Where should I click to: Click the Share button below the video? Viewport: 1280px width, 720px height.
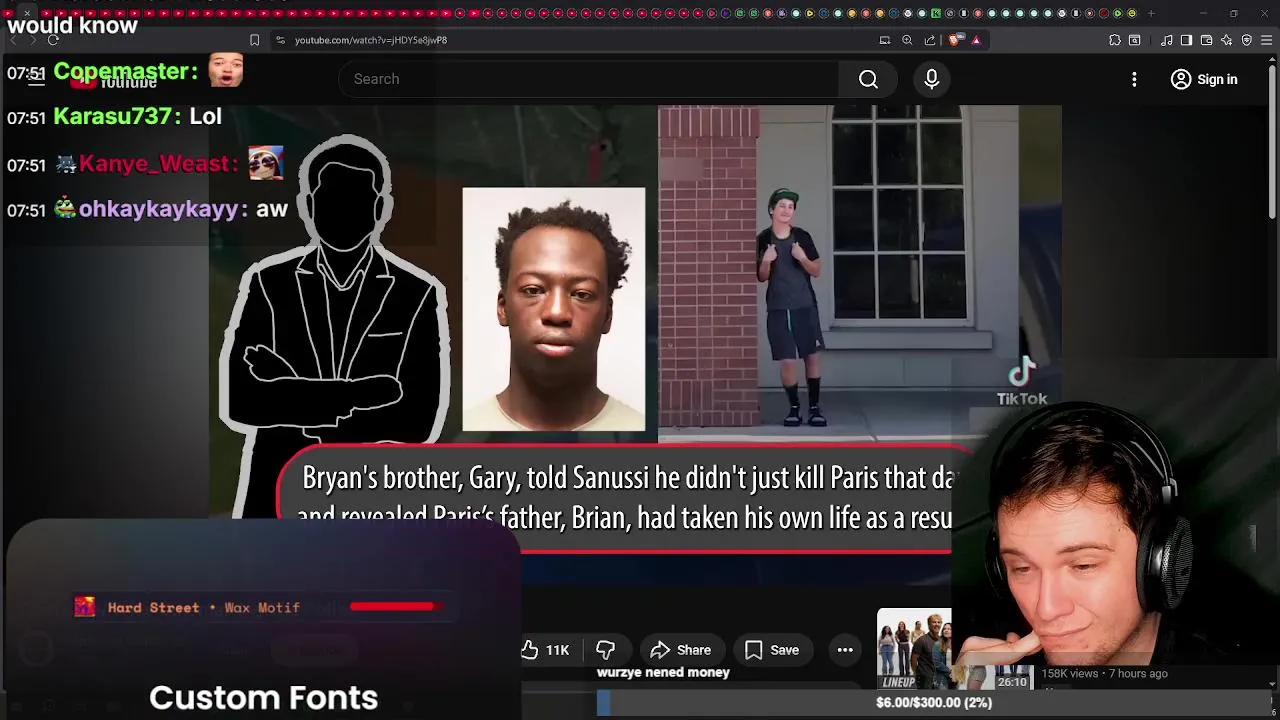[680, 650]
